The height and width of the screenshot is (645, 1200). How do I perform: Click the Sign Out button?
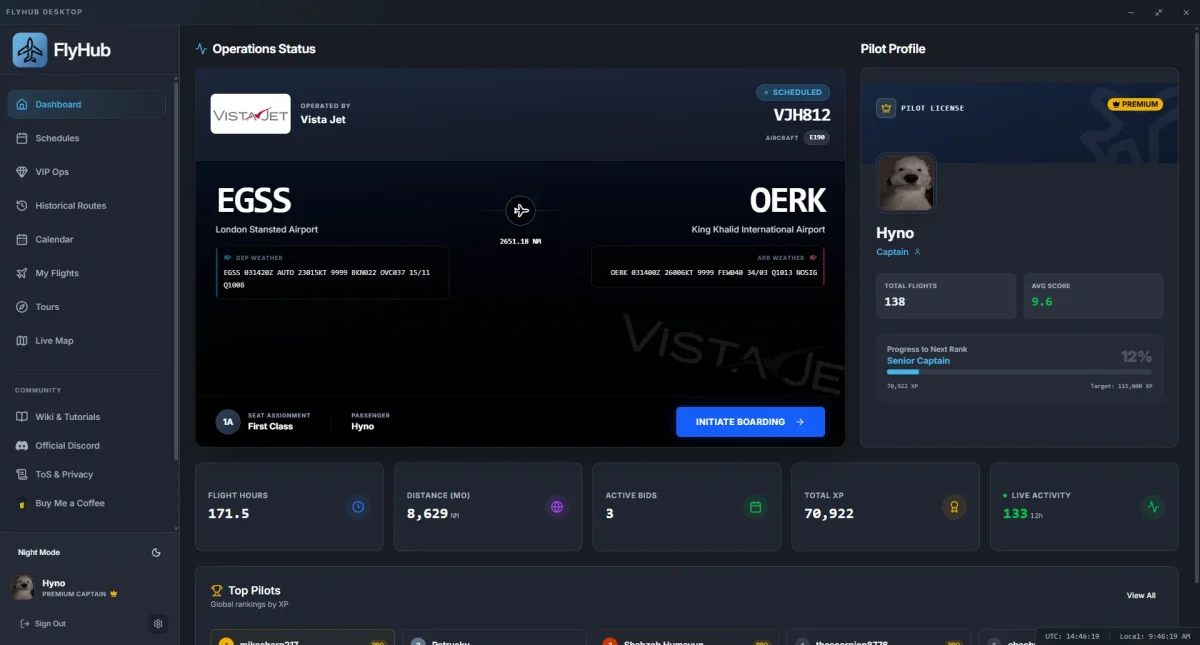(43, 624)
